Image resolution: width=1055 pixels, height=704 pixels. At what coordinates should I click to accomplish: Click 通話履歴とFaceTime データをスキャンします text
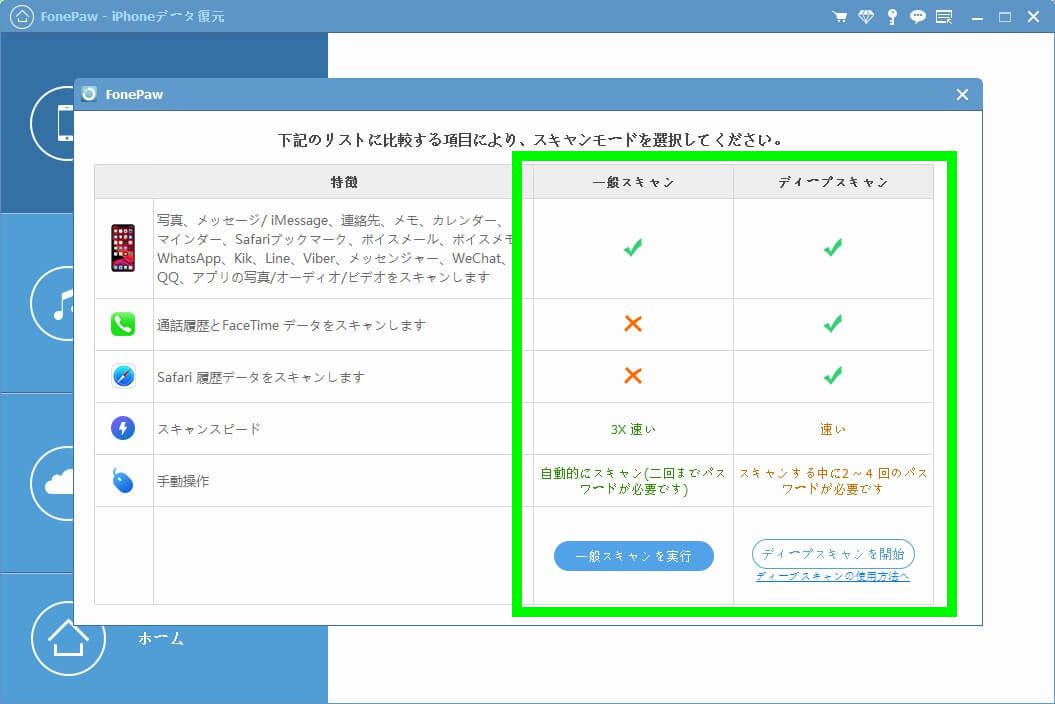[x=291, y=325]
